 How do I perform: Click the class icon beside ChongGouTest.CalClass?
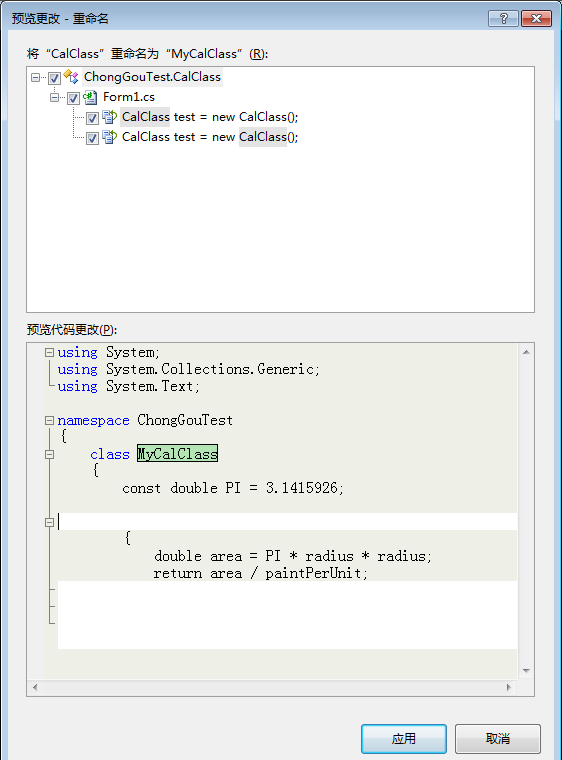(71, 77)
